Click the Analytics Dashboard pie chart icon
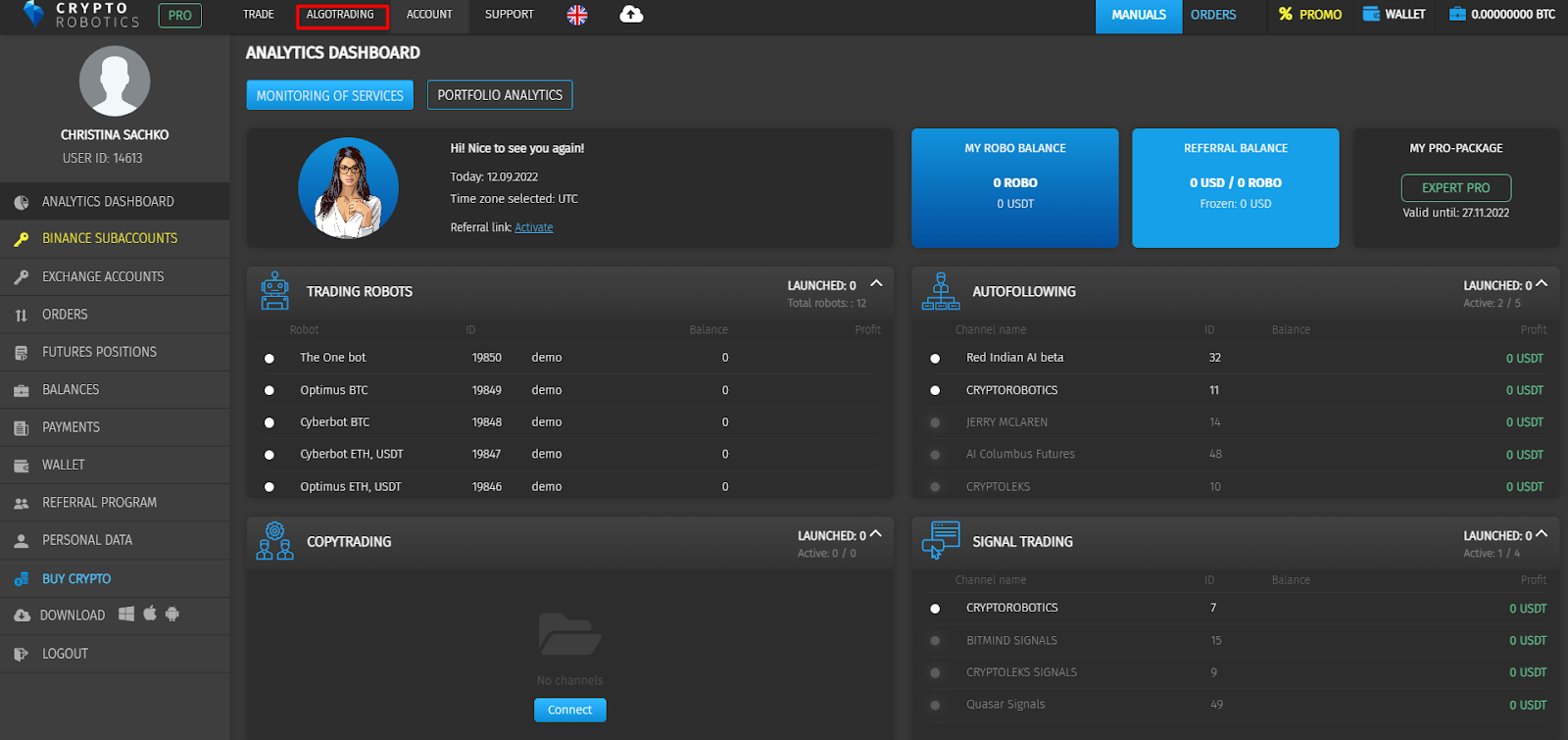1568x740 pixels. click(22, 202)
